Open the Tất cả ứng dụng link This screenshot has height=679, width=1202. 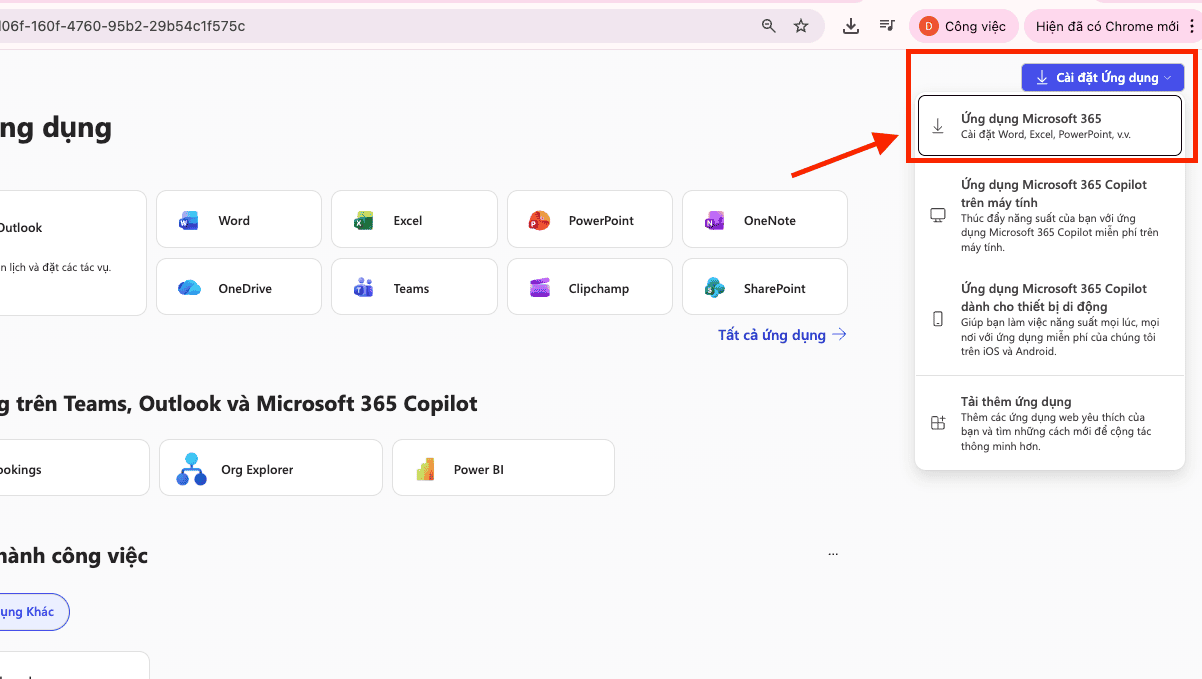(781, 335)
